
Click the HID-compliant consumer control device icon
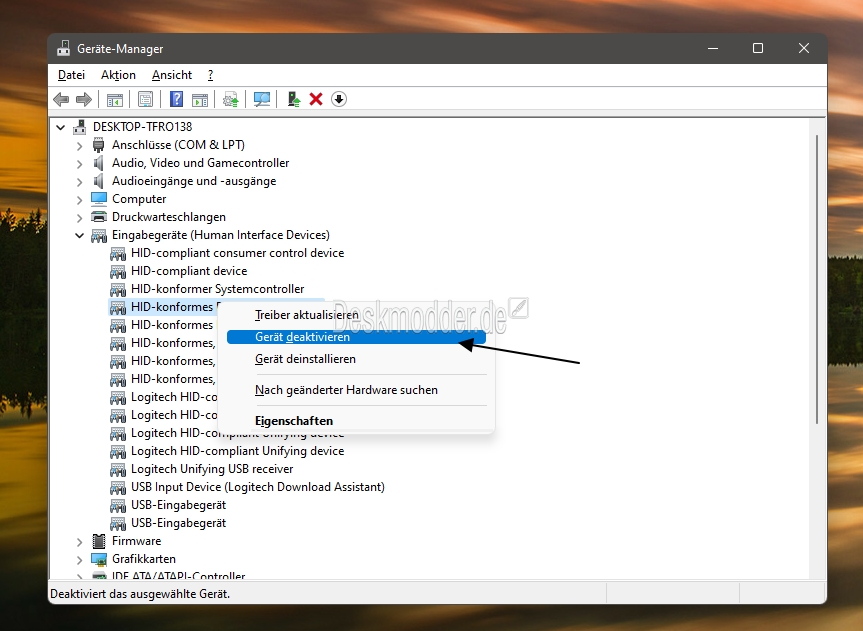pyautogui.click(x=118, y=253)
